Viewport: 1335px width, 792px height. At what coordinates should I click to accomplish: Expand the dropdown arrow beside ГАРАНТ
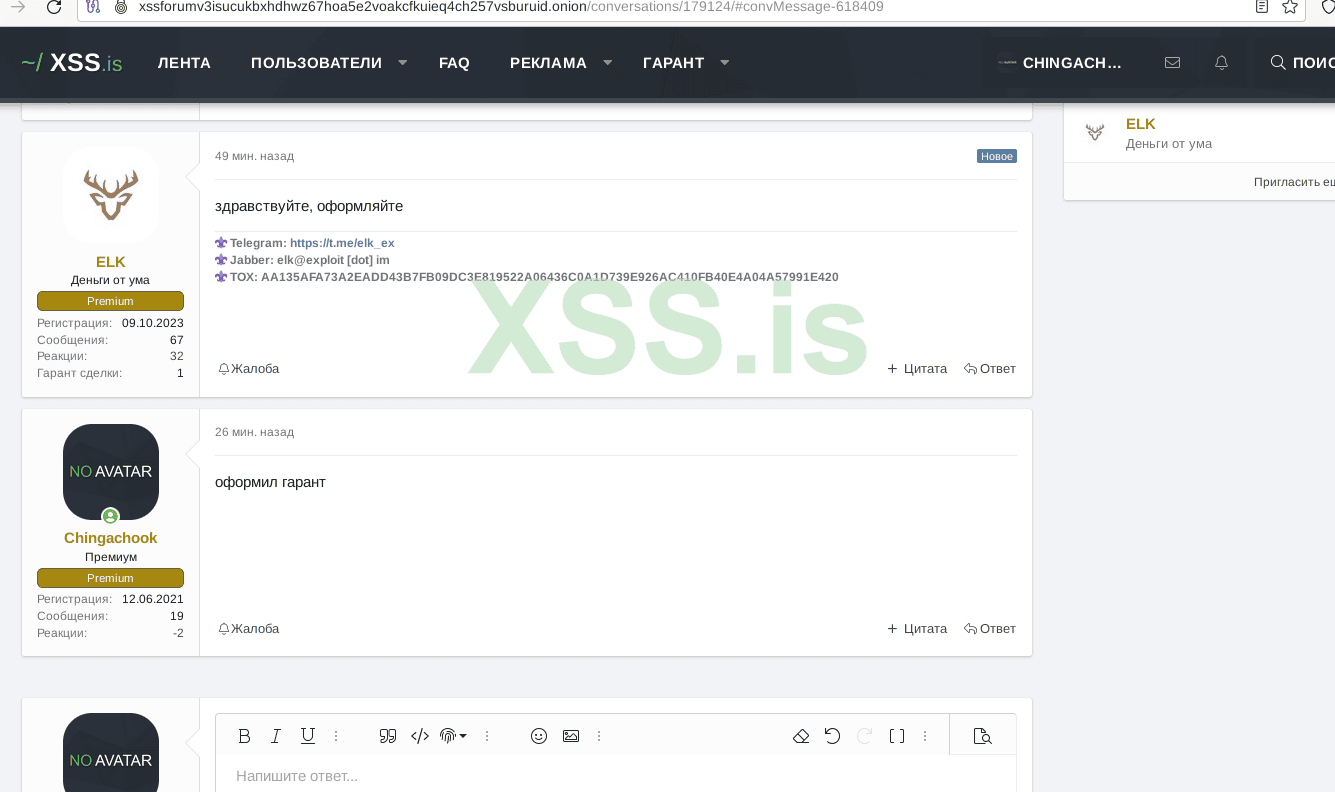[724, 62]
